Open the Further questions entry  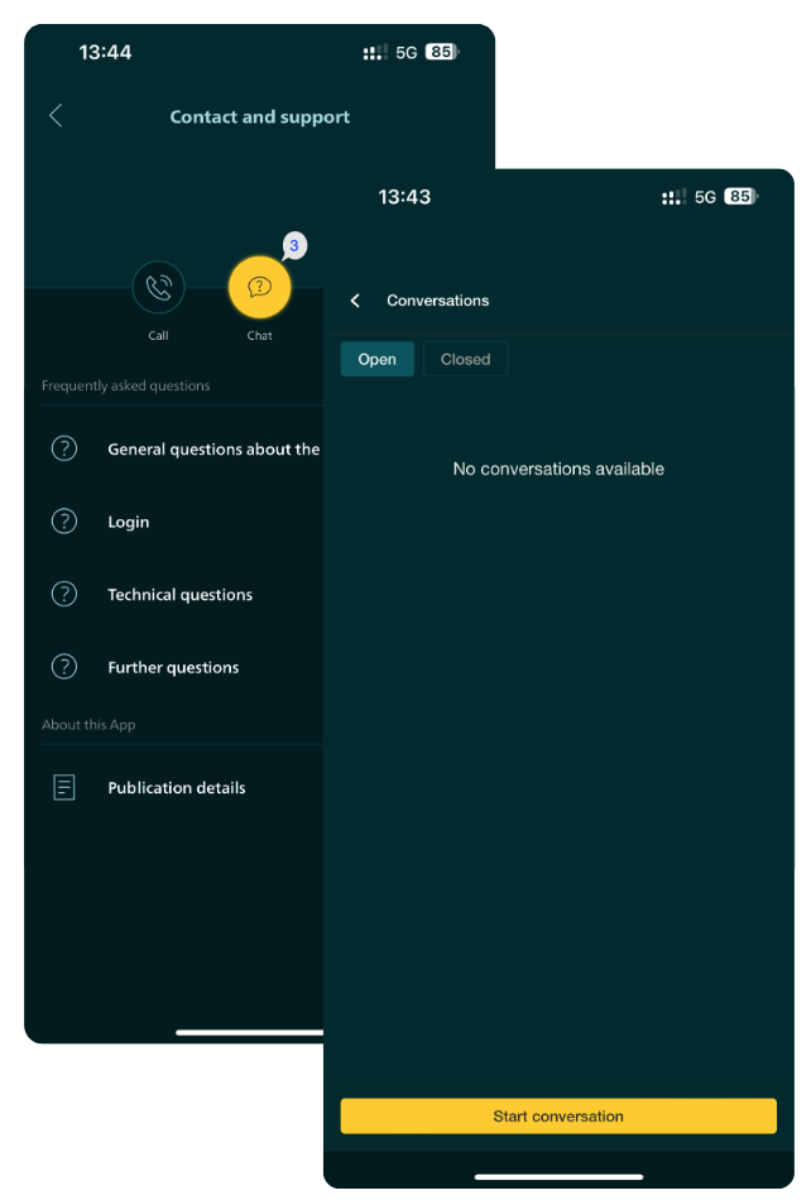pyautogui.click(x=173, y=668)
